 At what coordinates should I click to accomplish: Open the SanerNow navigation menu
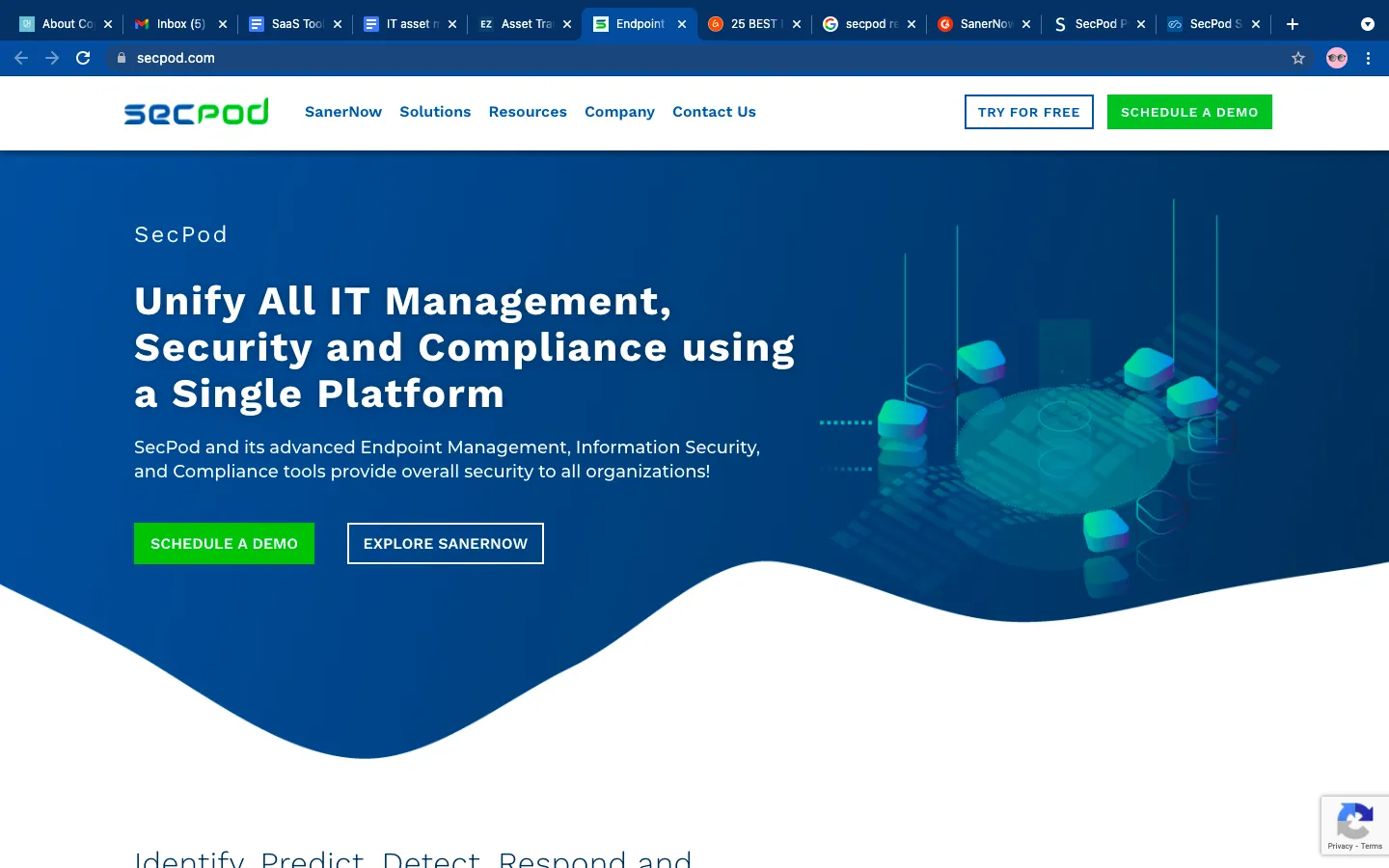(343, 112)
